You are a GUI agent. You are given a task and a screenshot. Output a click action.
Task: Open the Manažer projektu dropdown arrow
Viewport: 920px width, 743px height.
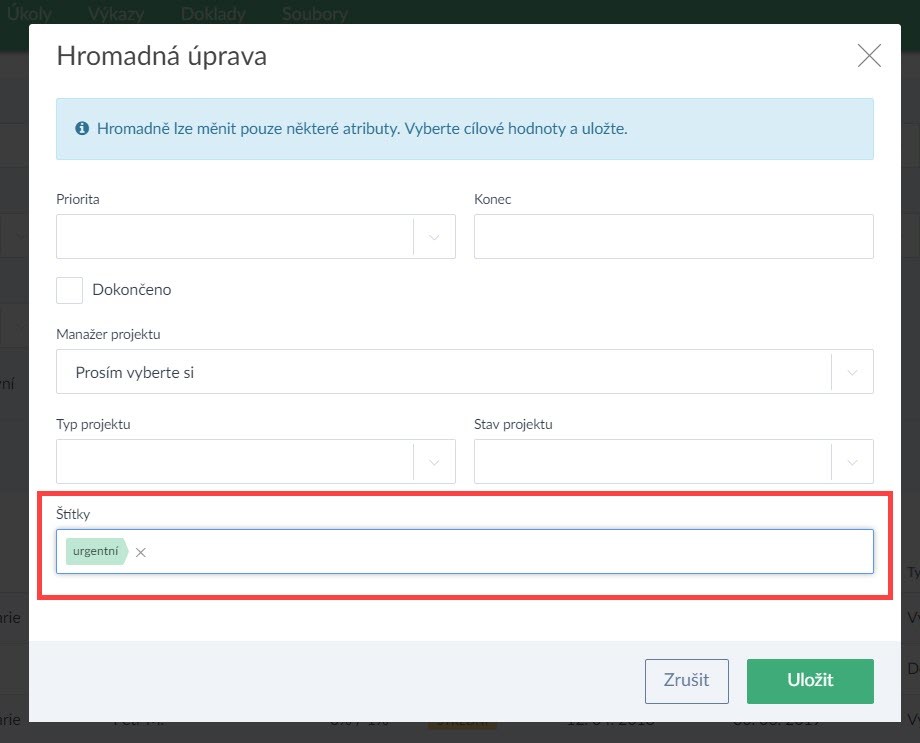(x=852, y=372)
